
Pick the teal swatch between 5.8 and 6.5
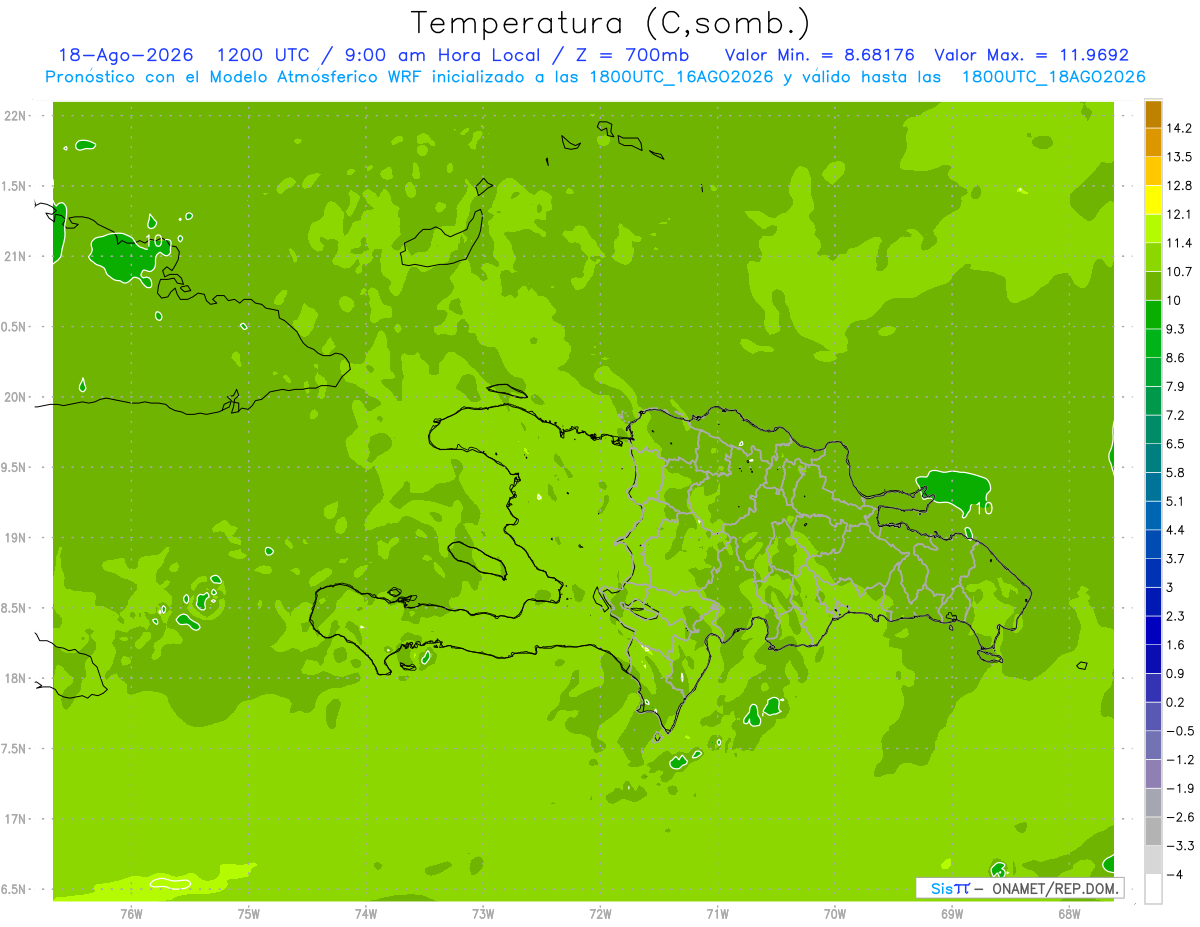click(x=1153, y=458)
